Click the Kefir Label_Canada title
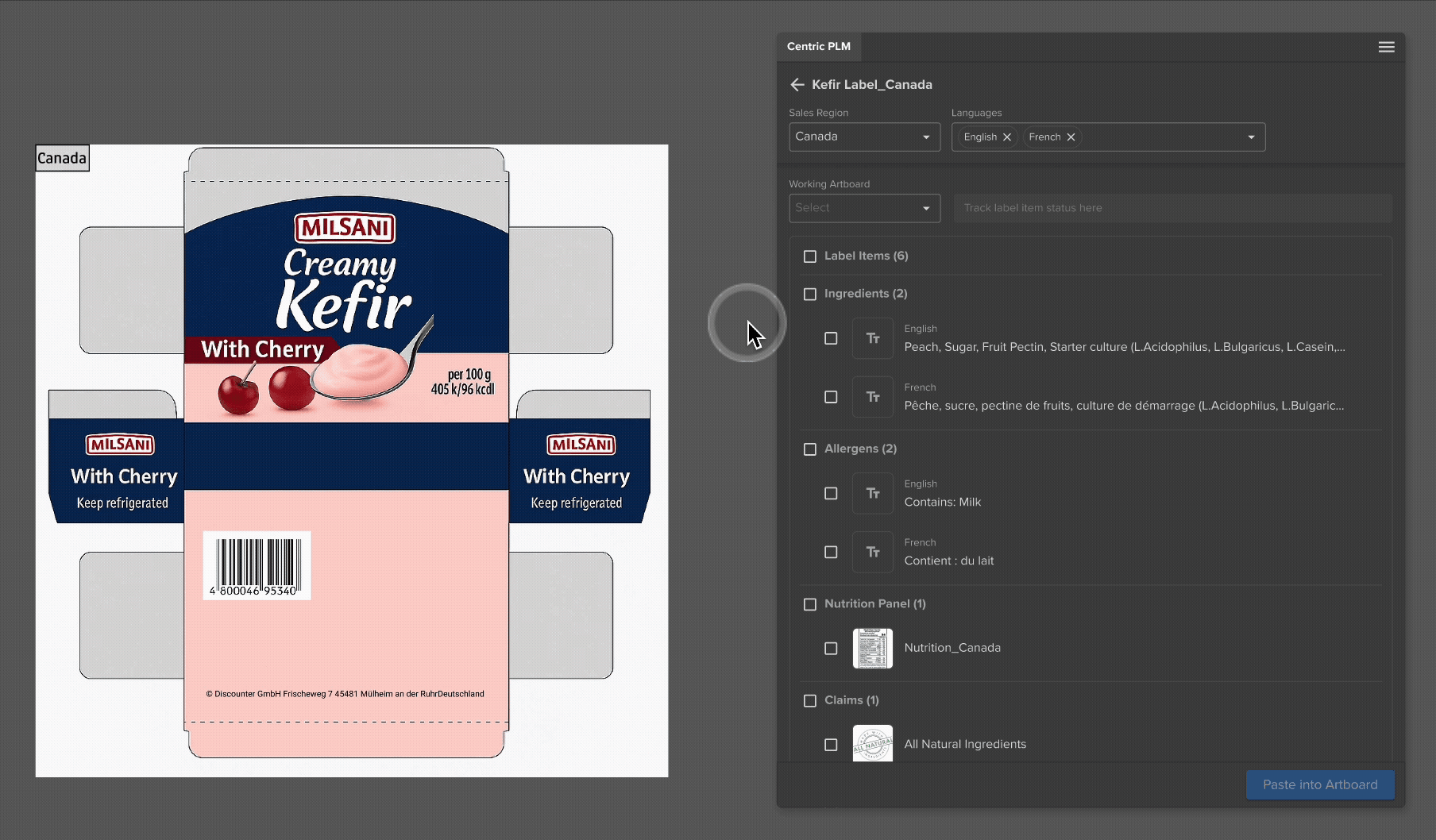This screenshot has width=1436, height=840. pyautogui.click(x=872, y=84)
